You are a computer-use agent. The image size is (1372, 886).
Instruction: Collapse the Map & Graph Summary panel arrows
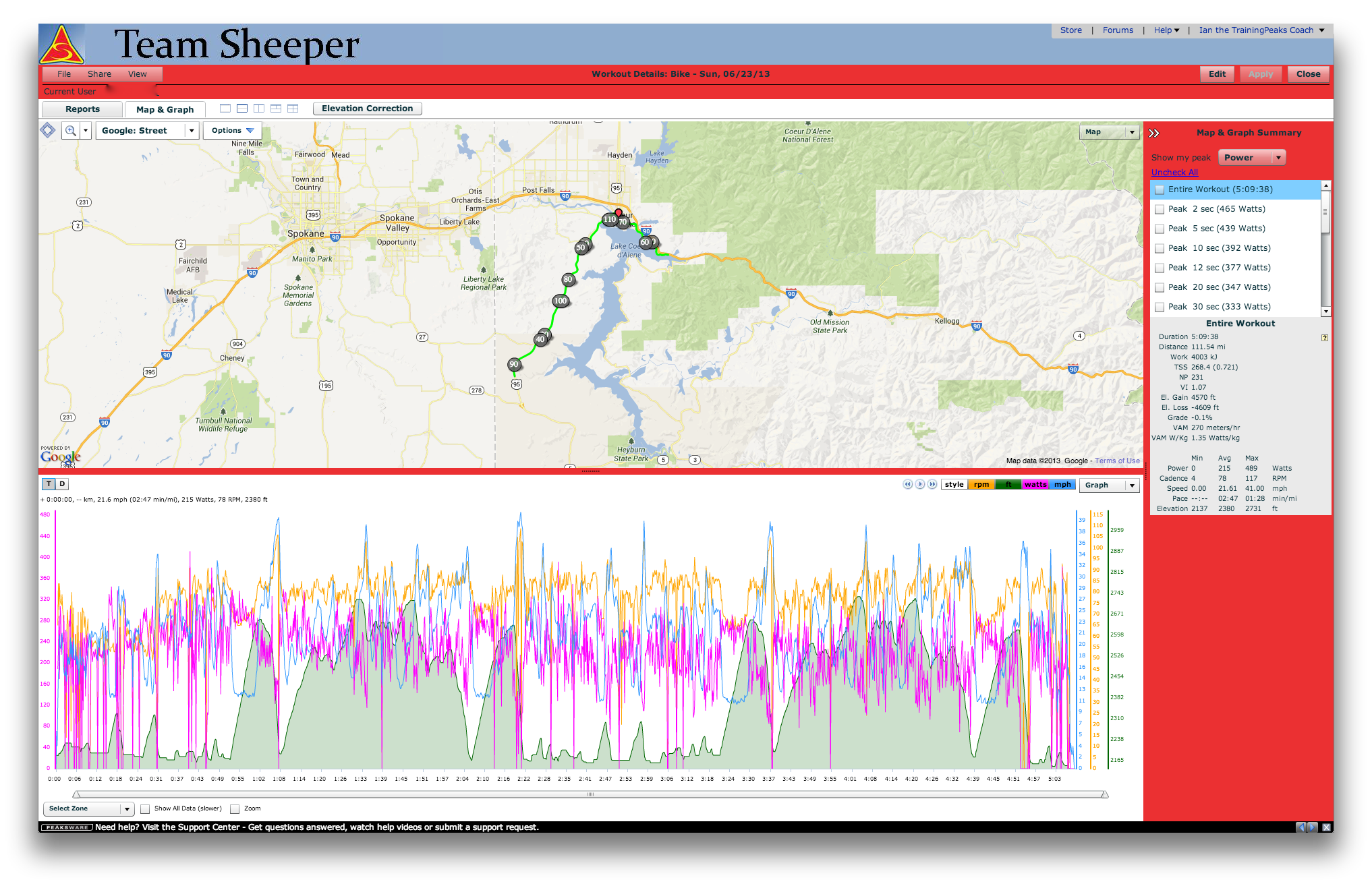click(x=1153, y=133)
